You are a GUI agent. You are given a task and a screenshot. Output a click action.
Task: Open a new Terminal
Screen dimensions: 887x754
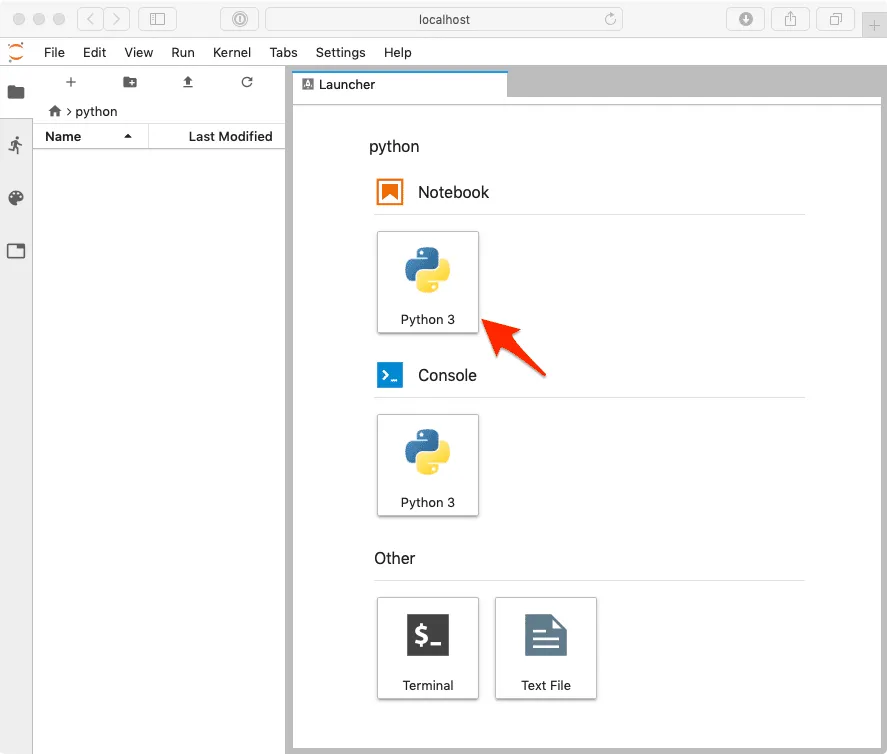tap(428, 648)
